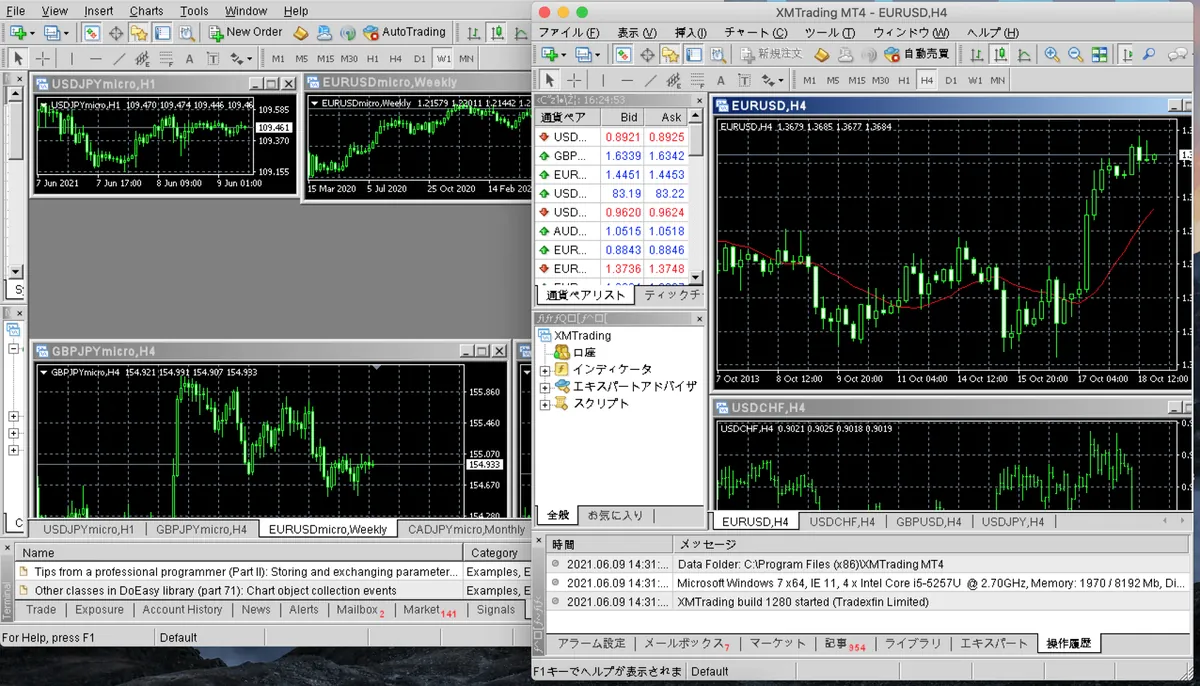Viewport: 1200px width, 686px height.
Task: Click the 新規注文 button in XMTrading toolbar
Action: [x=770, y=55]
